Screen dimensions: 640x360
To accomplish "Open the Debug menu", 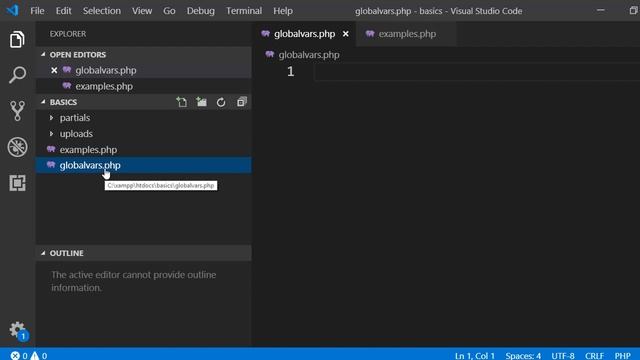I will tap(200, 11).
